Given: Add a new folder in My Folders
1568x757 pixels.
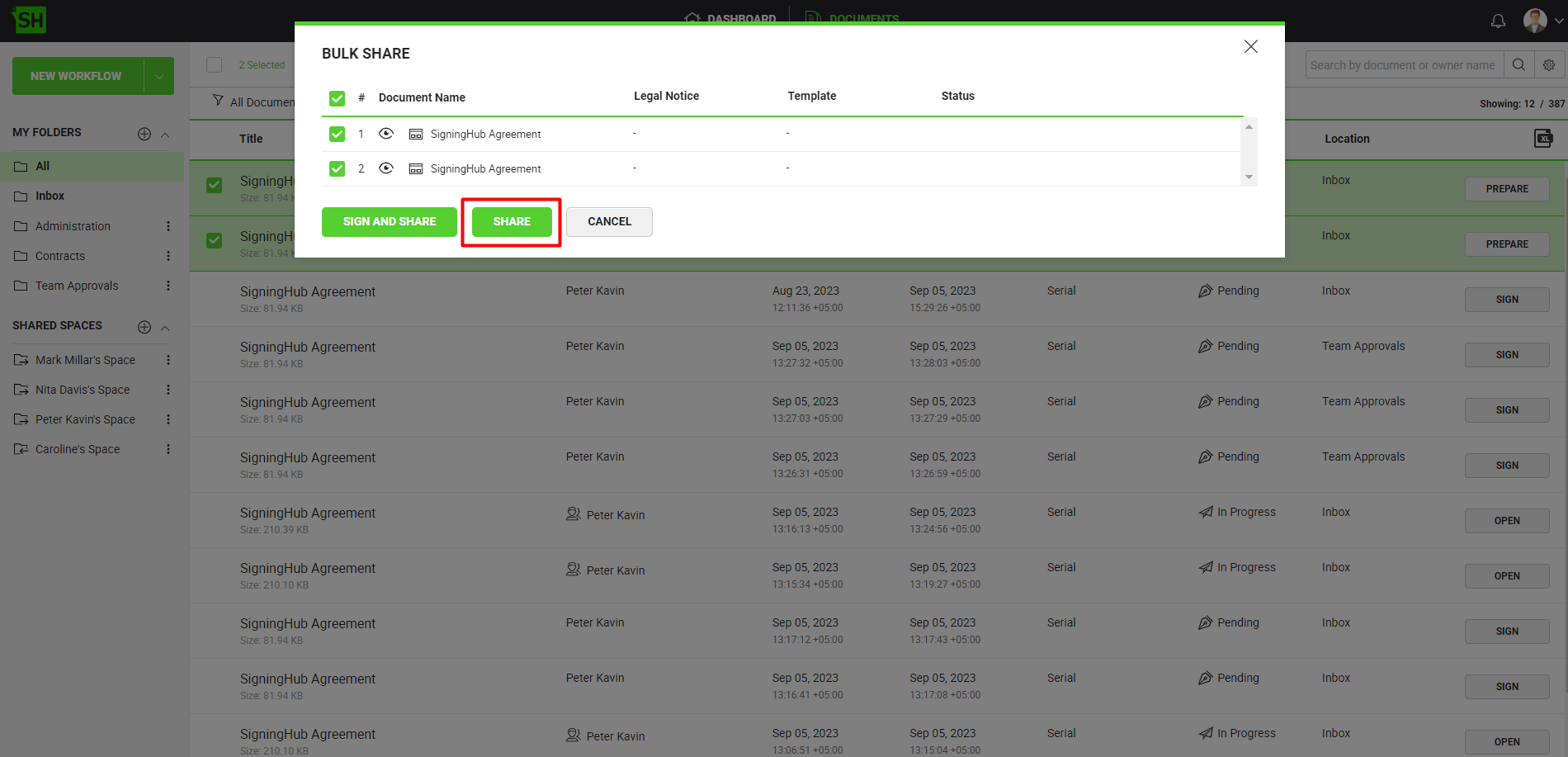Looking at the screenshot, I should tap(144, 134).
